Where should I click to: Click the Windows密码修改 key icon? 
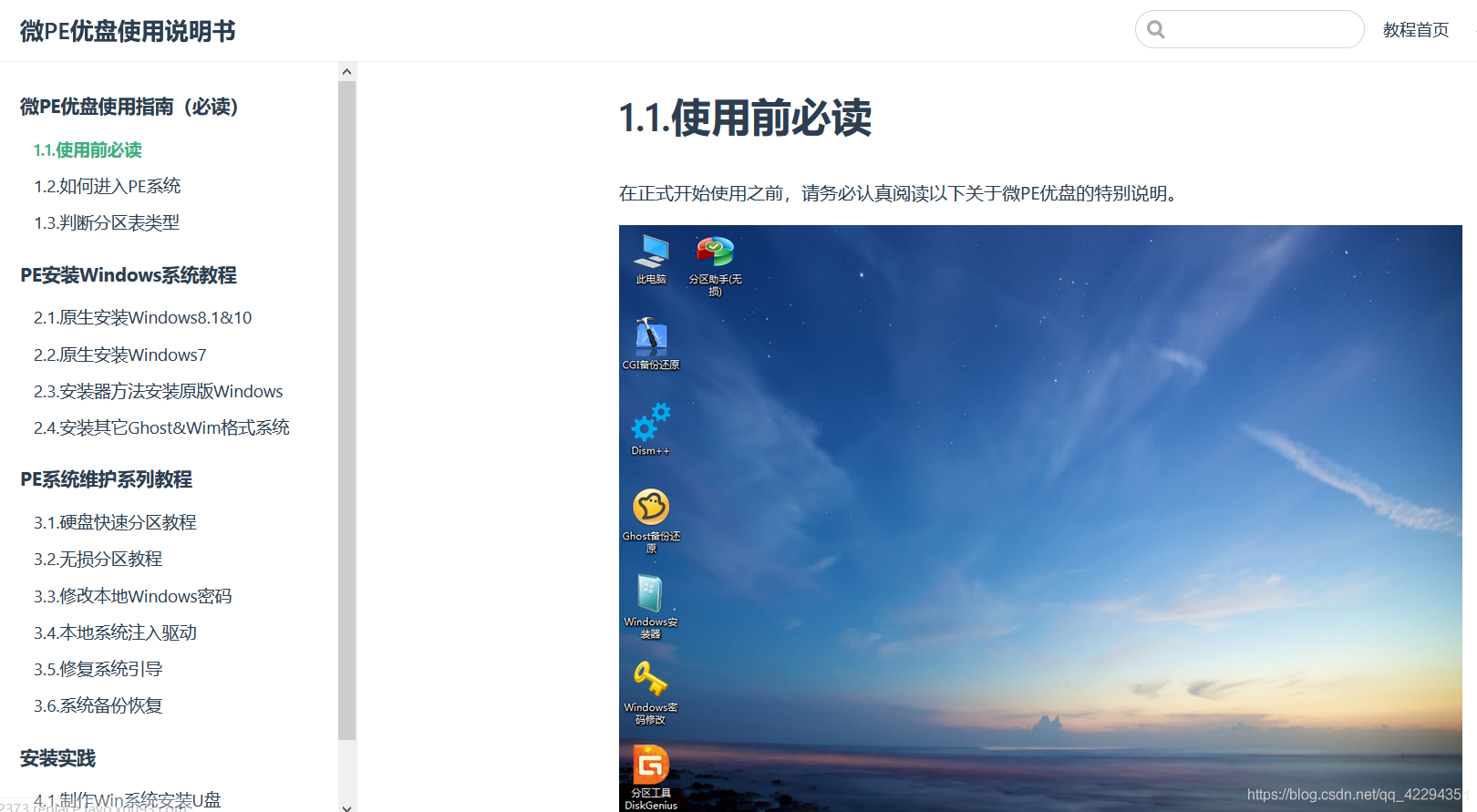point(650,679)
